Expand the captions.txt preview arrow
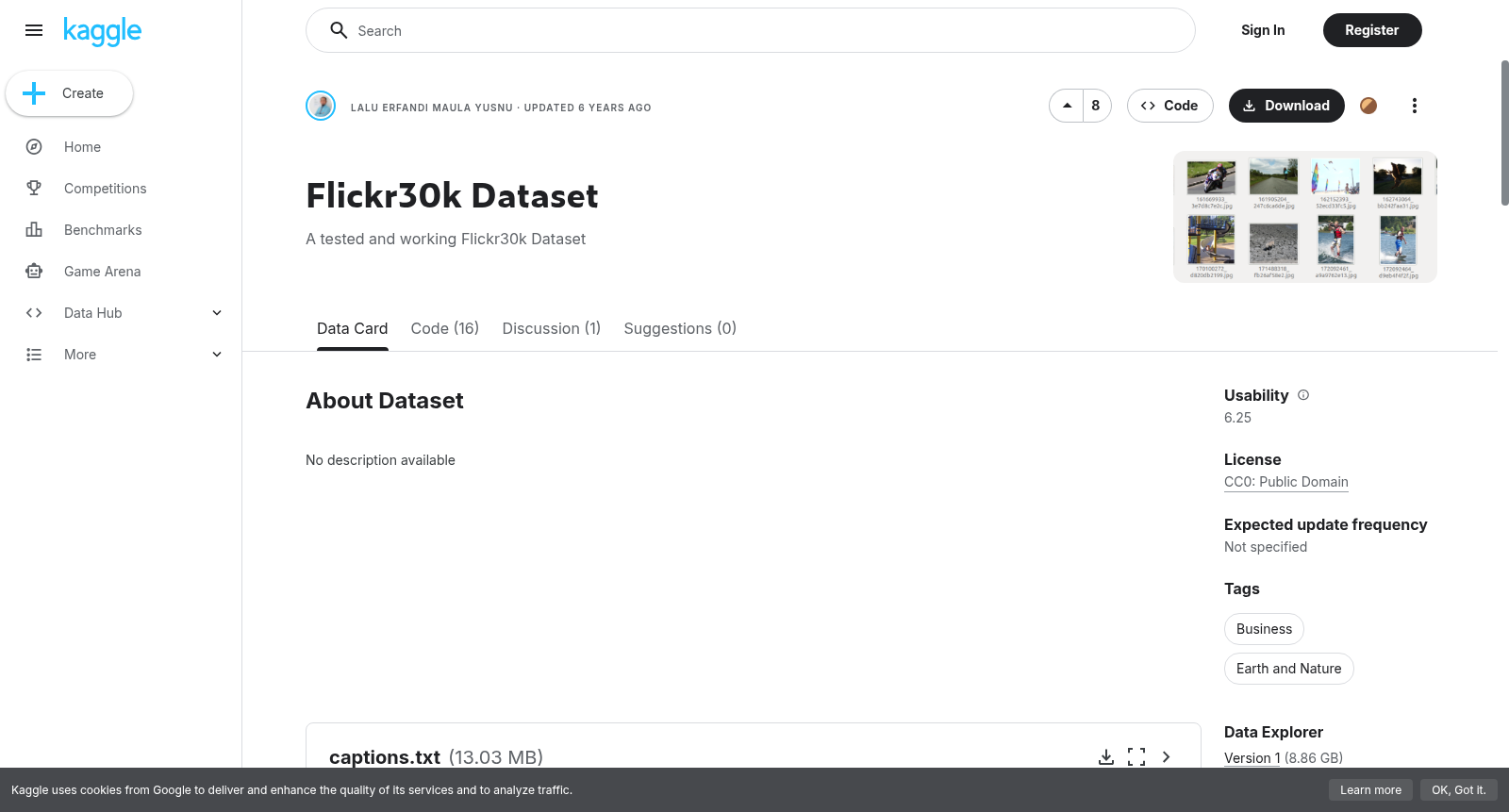 (x=1167, y=756)
